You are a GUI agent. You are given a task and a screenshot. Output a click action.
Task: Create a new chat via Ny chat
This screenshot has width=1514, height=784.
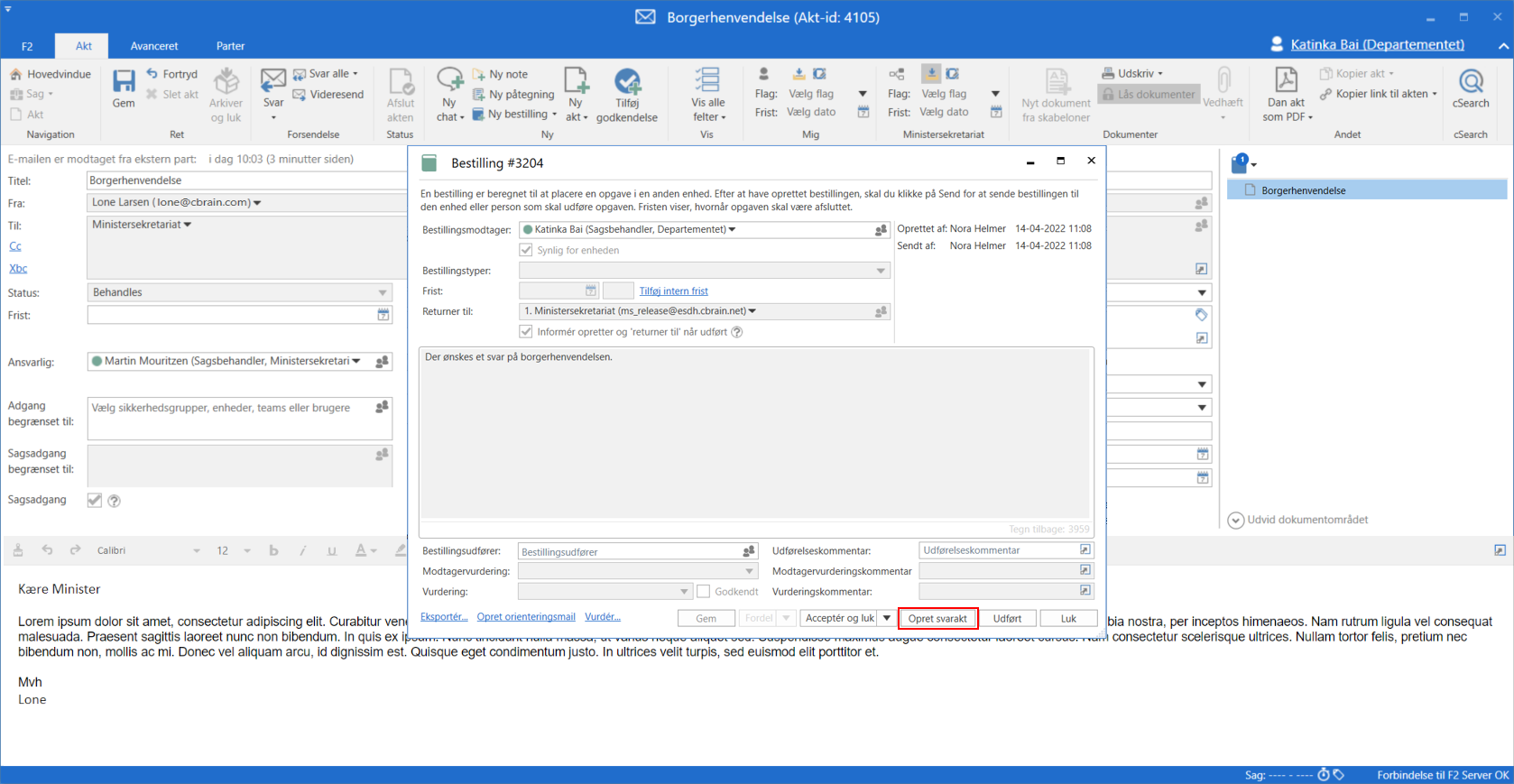coord(449,94)
